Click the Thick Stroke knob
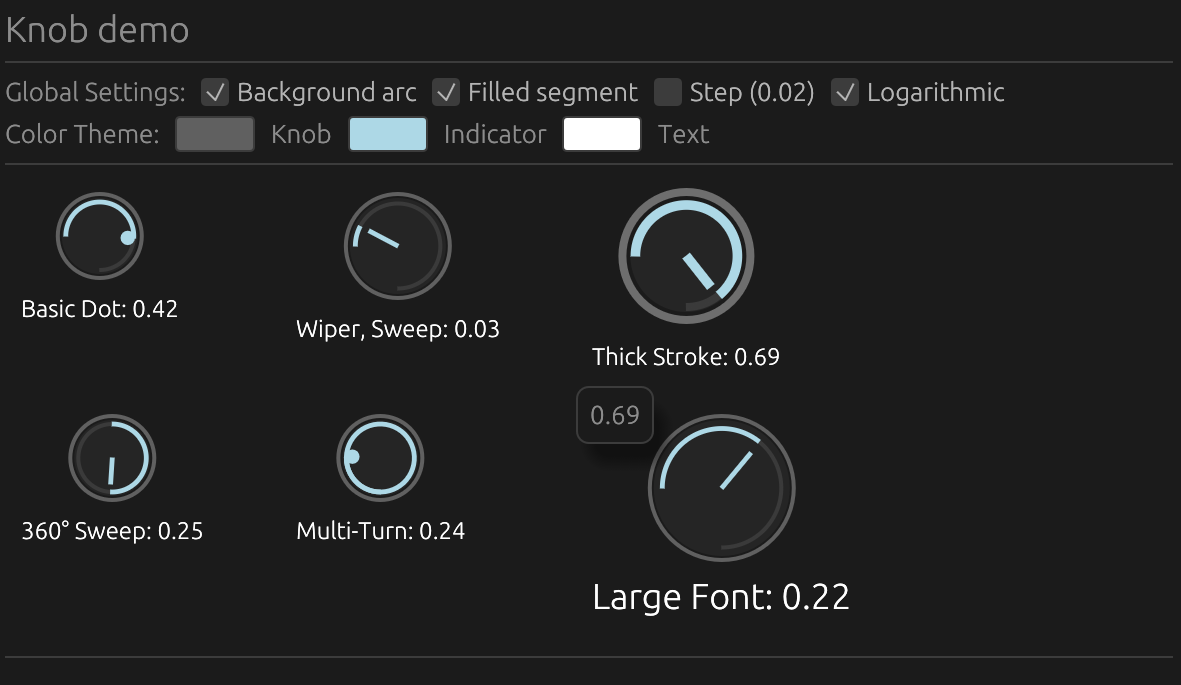 686,256
